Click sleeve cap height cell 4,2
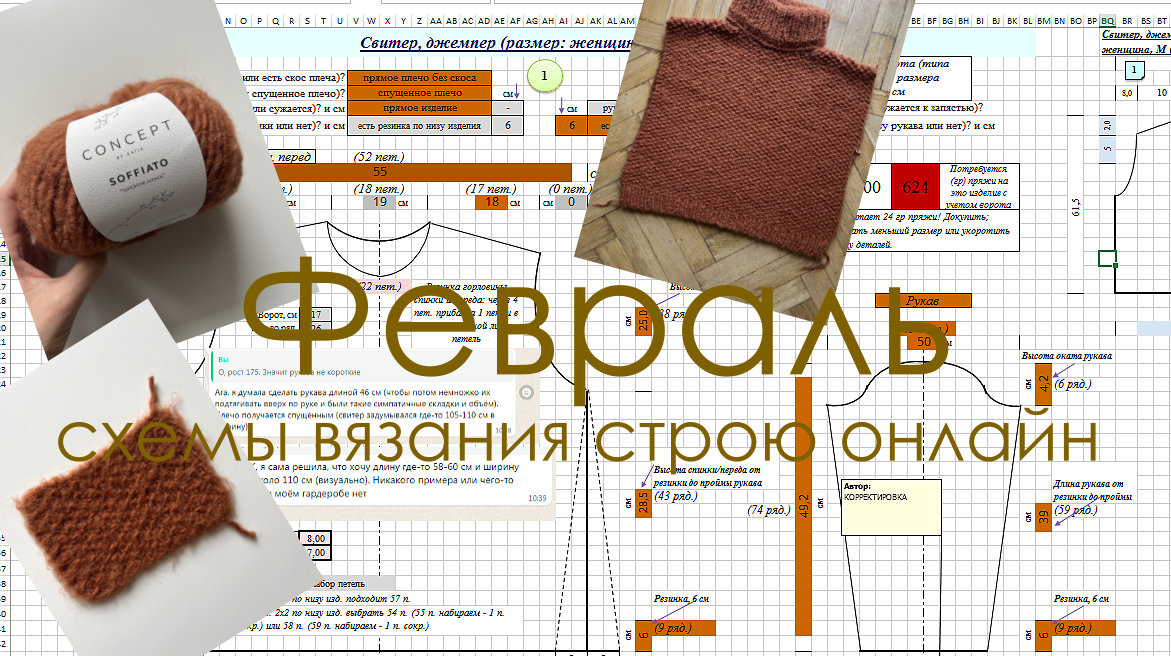 click(1043, 384)
